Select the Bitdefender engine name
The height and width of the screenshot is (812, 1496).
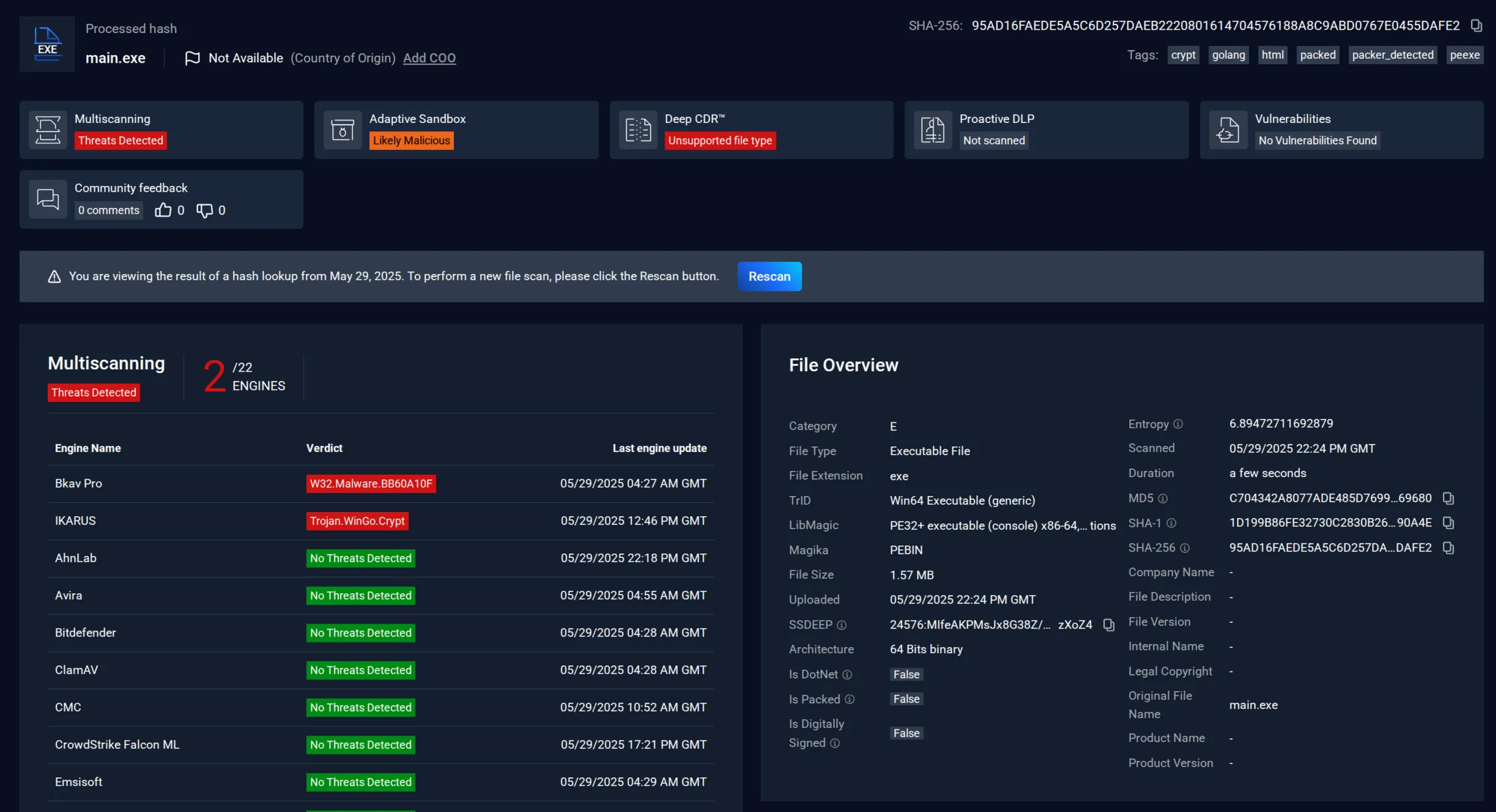[86, 633]
